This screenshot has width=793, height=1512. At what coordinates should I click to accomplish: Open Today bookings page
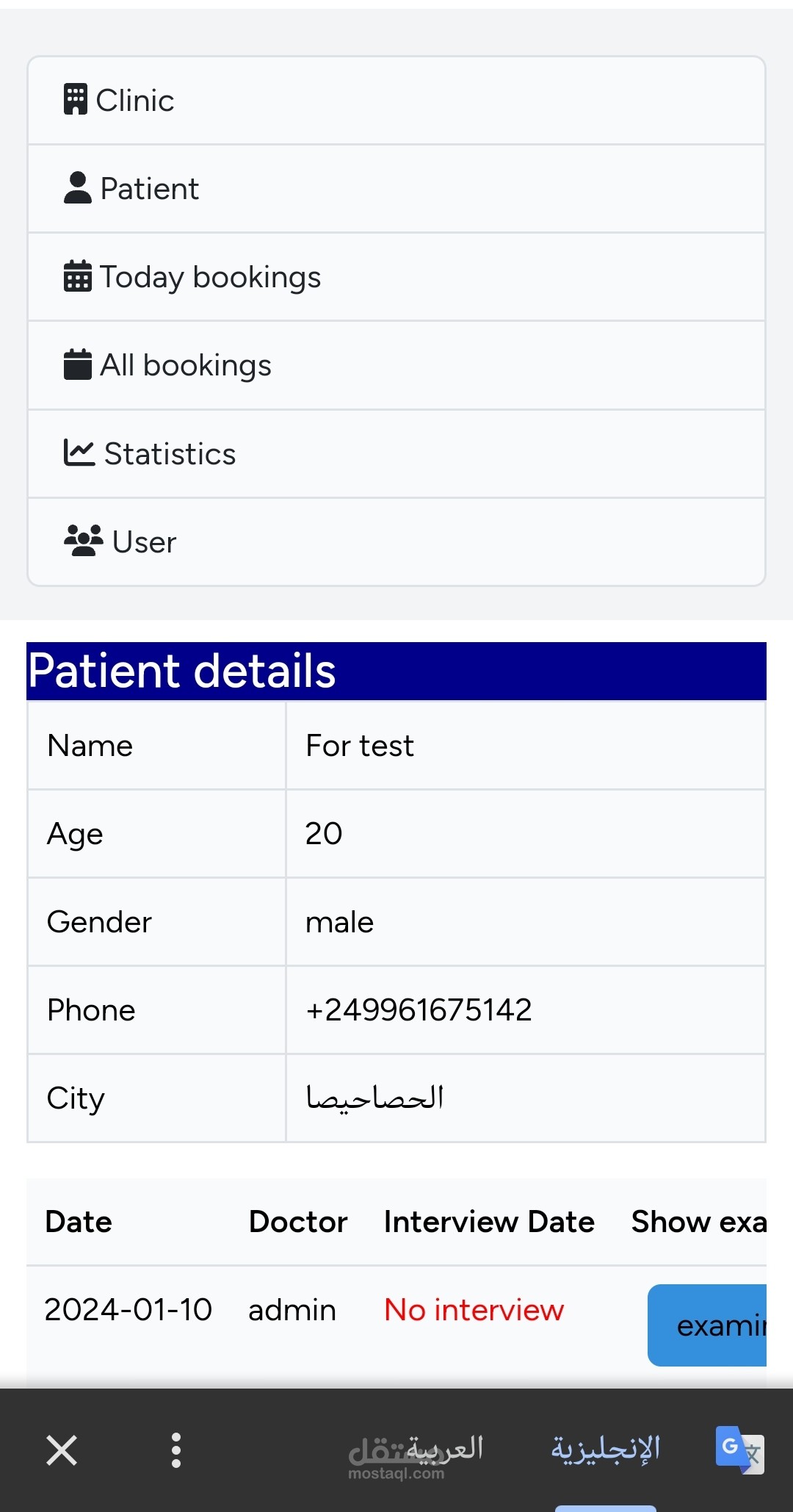click(x=396, y=277)
